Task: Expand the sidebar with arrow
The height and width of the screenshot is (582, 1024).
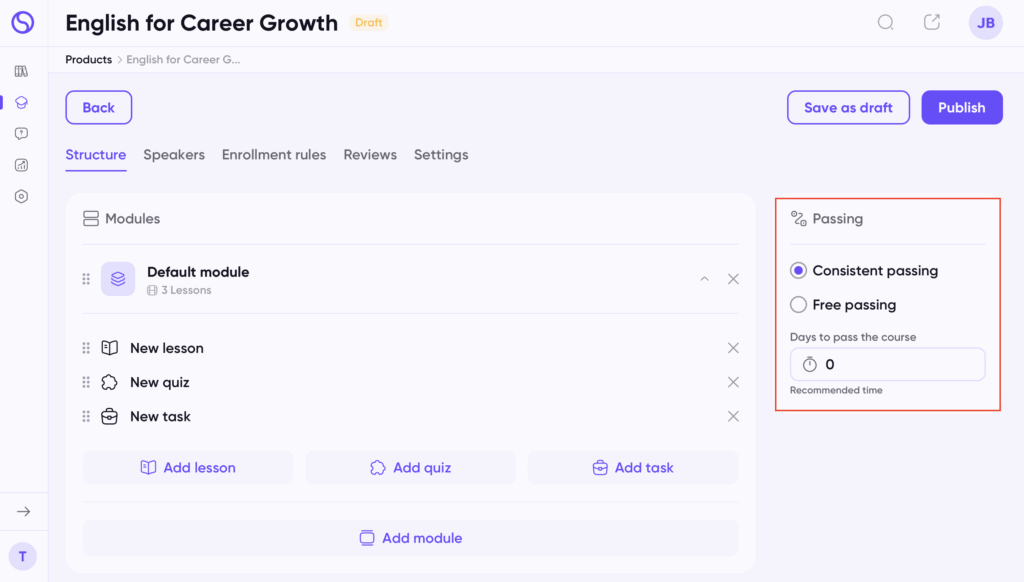Action: pos(24,511)
